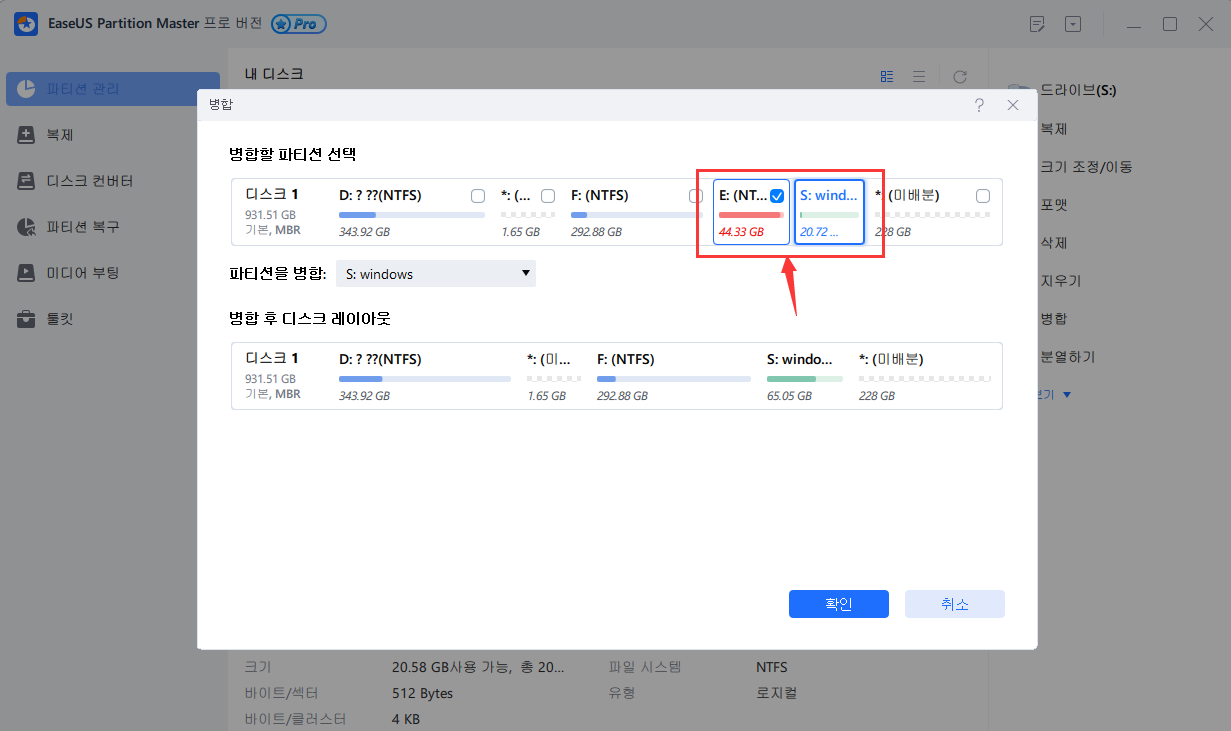Cancel the merge dialog with 취소
1231x731 pixels.
point(954,603)
